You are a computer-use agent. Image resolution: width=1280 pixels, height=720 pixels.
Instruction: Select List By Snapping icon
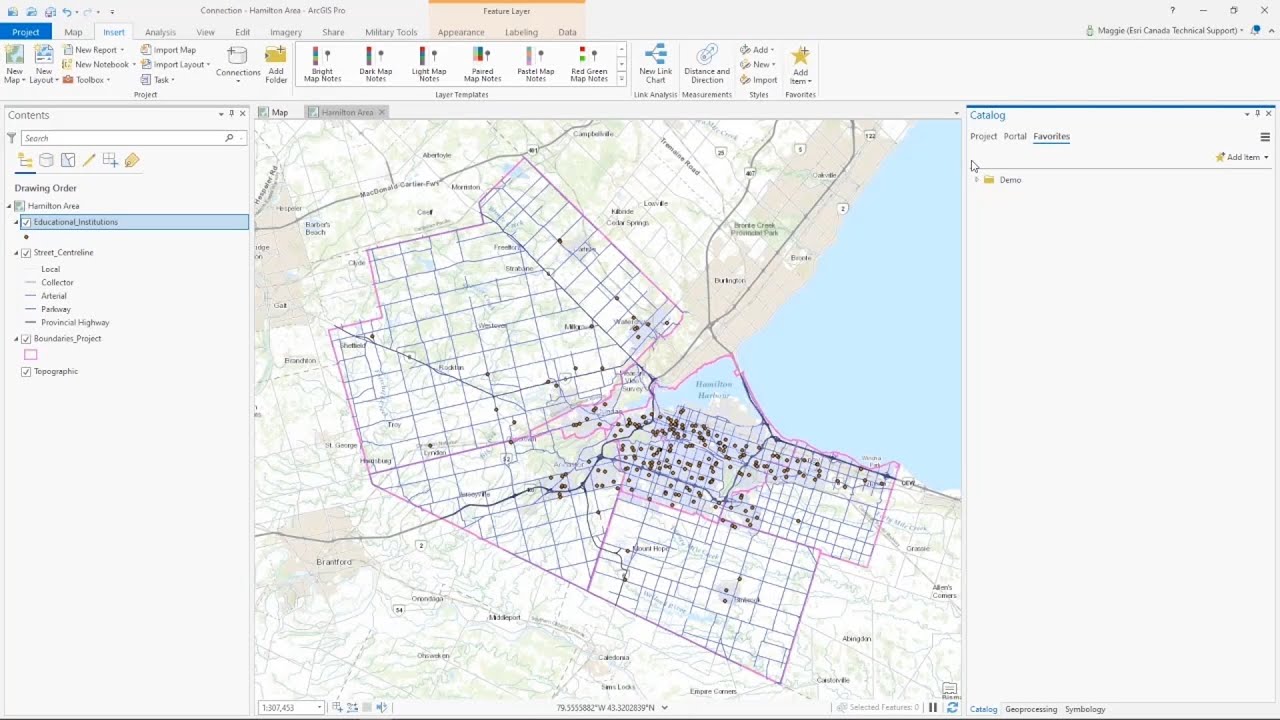click(110, 160)
